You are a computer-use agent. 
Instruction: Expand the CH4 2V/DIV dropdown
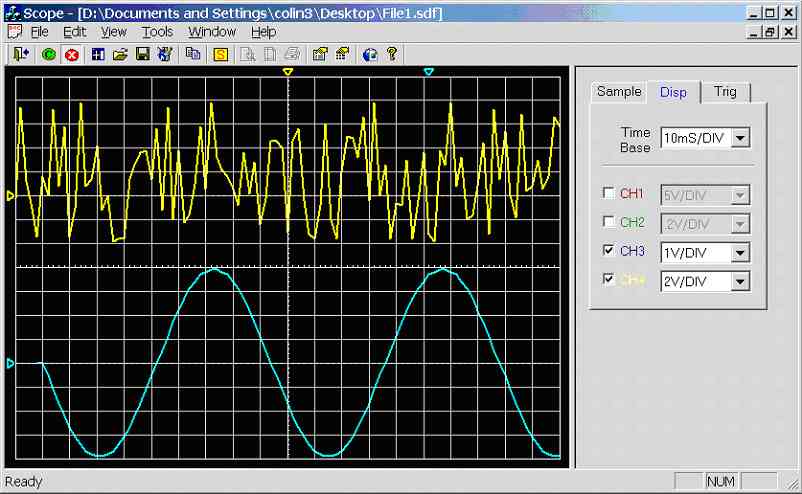[x=740, y=282]
